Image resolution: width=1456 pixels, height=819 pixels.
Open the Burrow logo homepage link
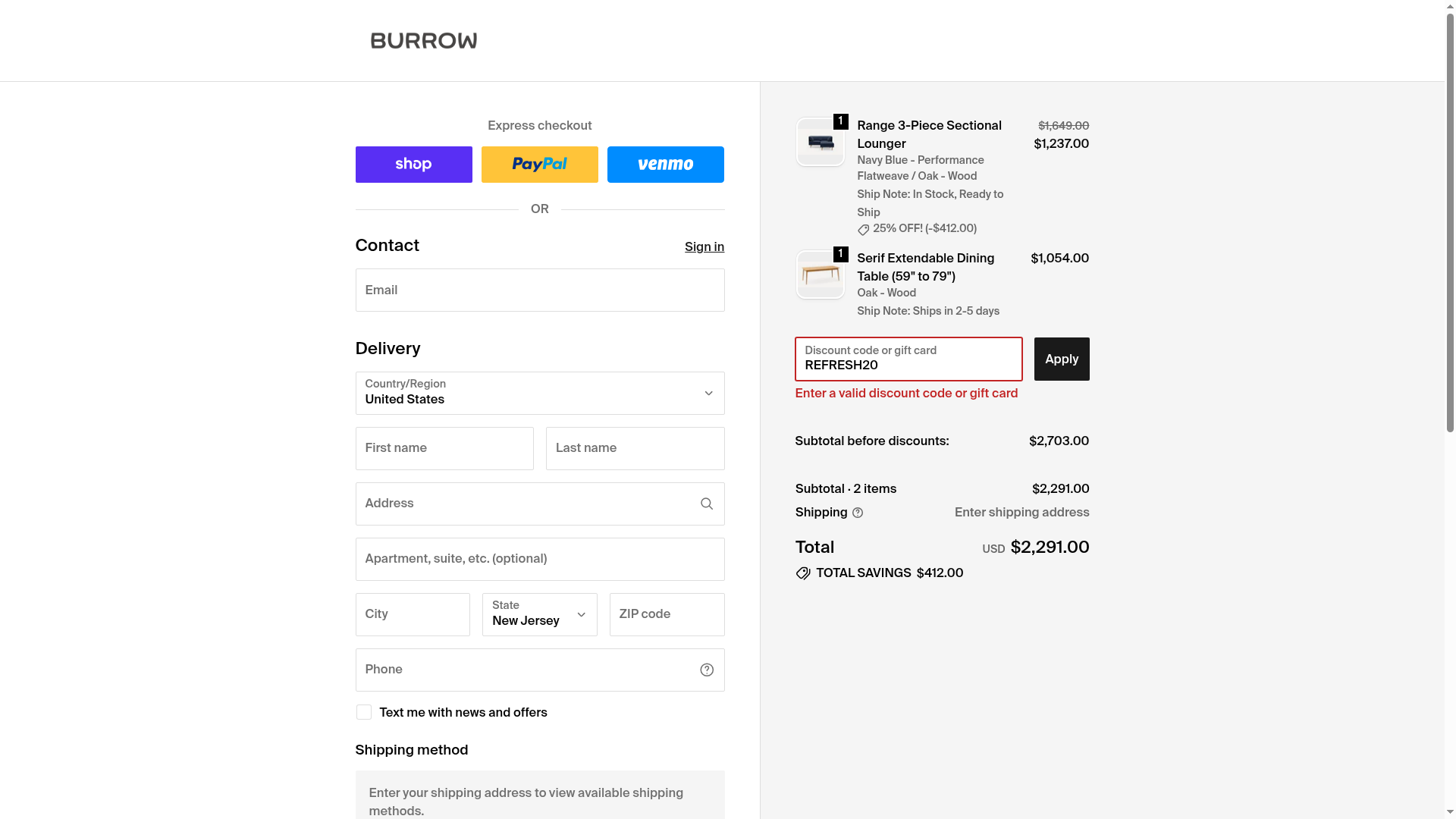pyautogui.click(x=424, y=41)
